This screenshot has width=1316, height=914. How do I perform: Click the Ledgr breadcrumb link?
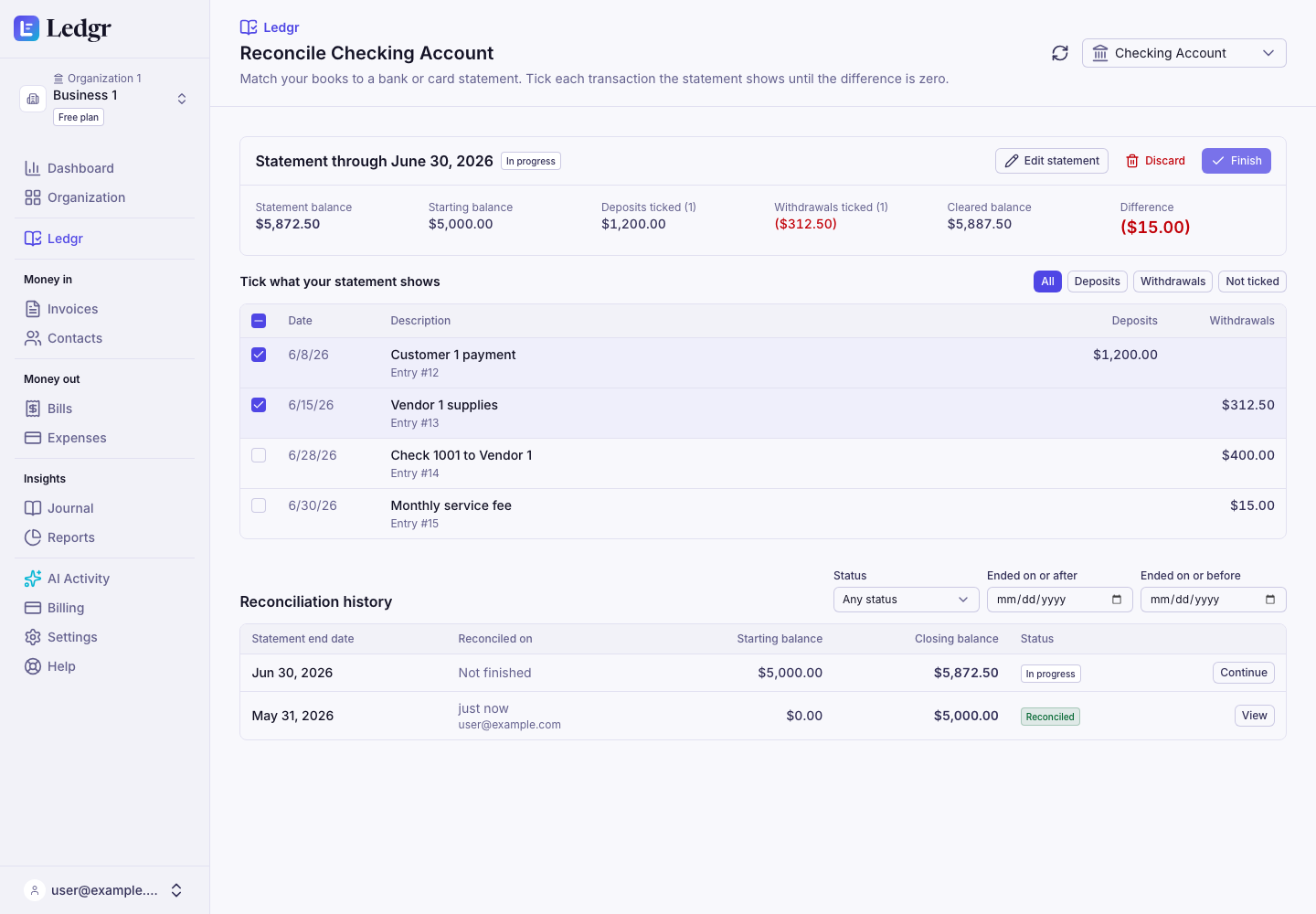[x=270, y=27]
